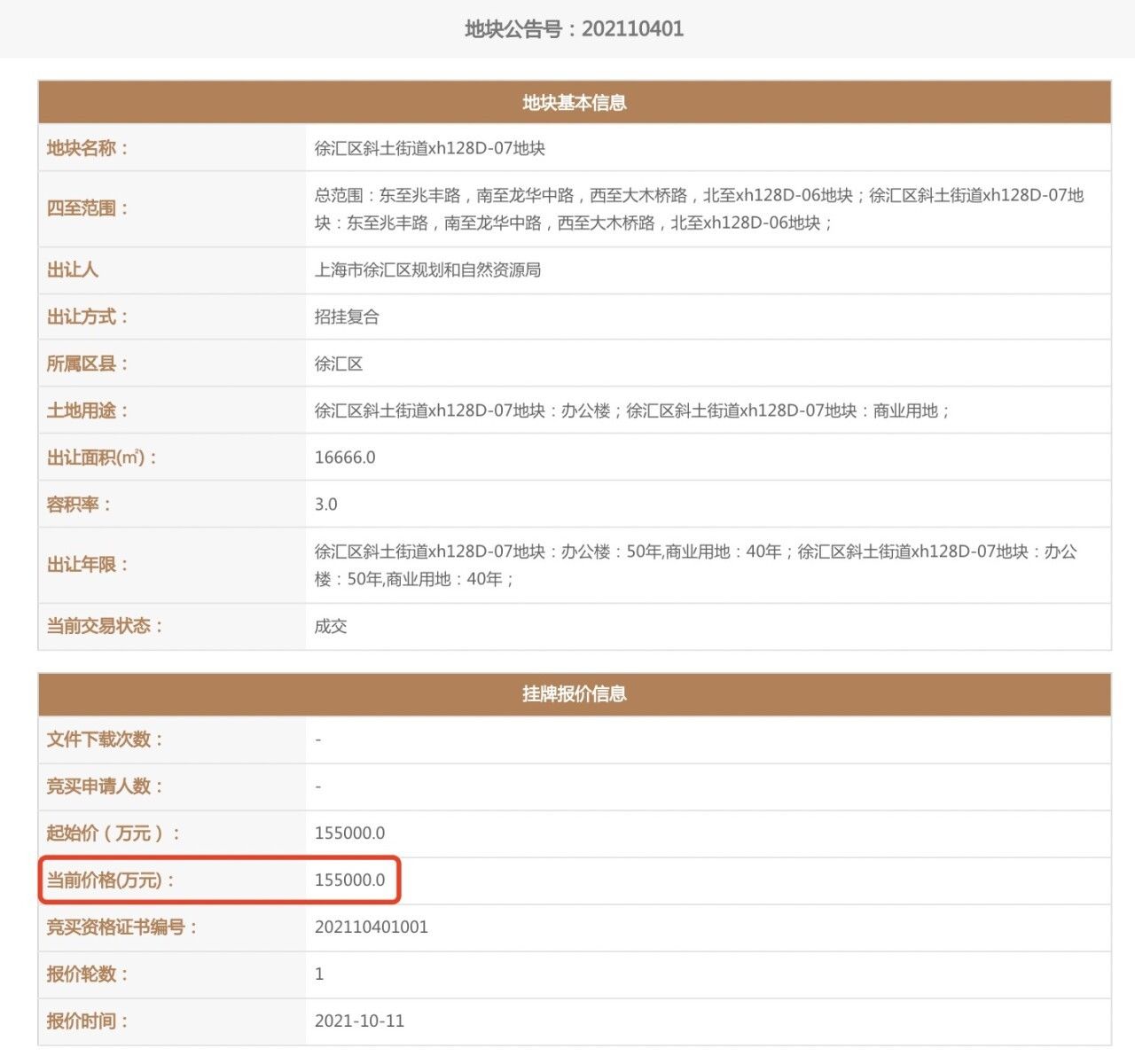Click the 出让人 label
The image size is (1135, 1064).
[x=72, y=270]
